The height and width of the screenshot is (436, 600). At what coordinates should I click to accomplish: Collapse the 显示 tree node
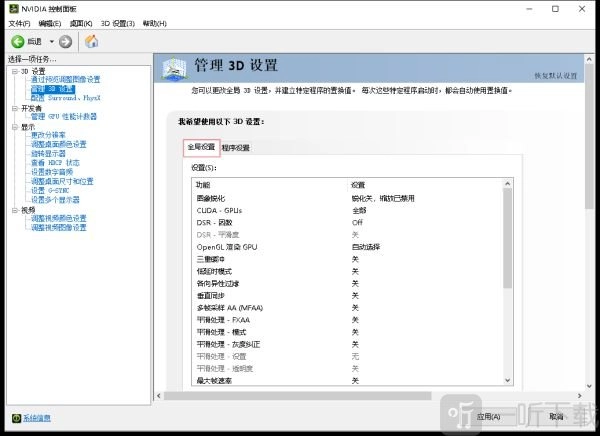14,127
